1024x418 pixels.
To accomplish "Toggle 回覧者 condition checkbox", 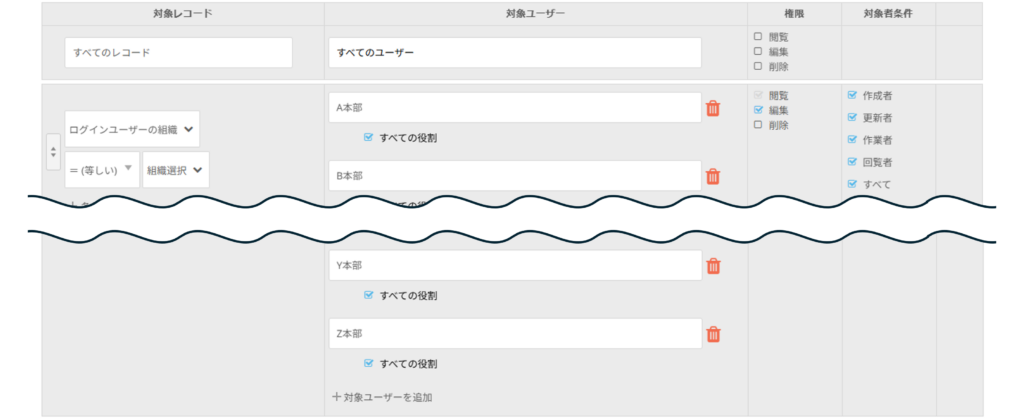I will pyautogui.click(x=852, y=162).
